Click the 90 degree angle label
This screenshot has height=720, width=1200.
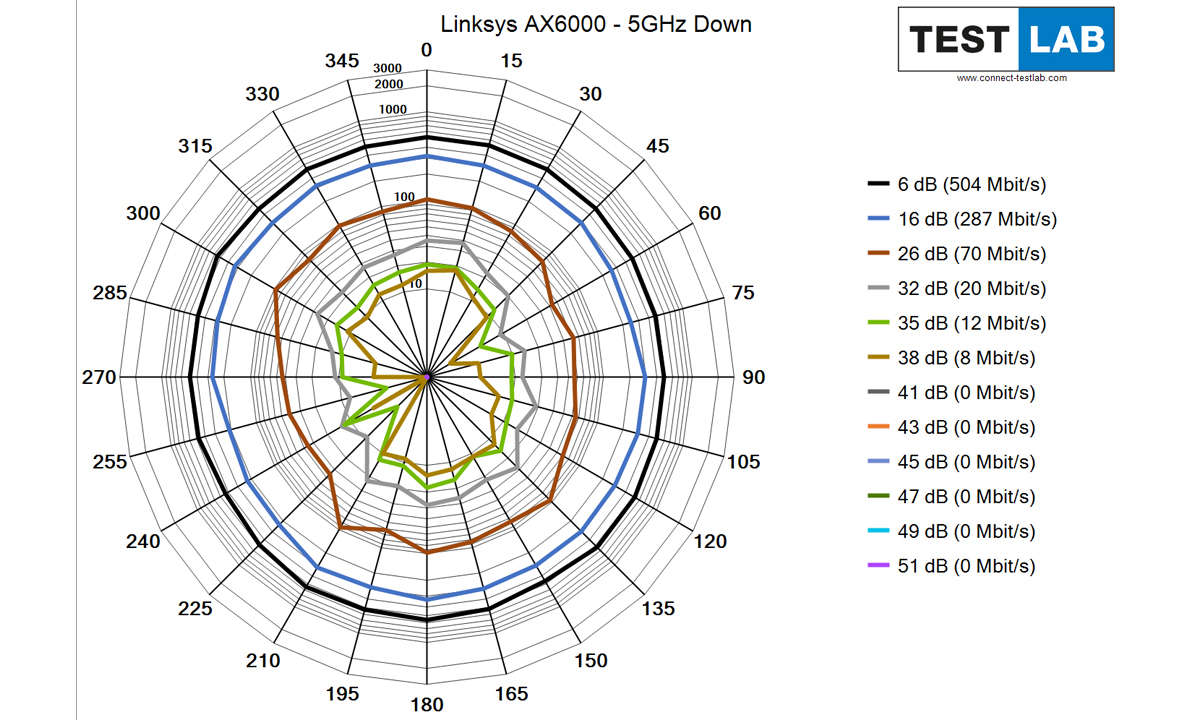(753, 377)
